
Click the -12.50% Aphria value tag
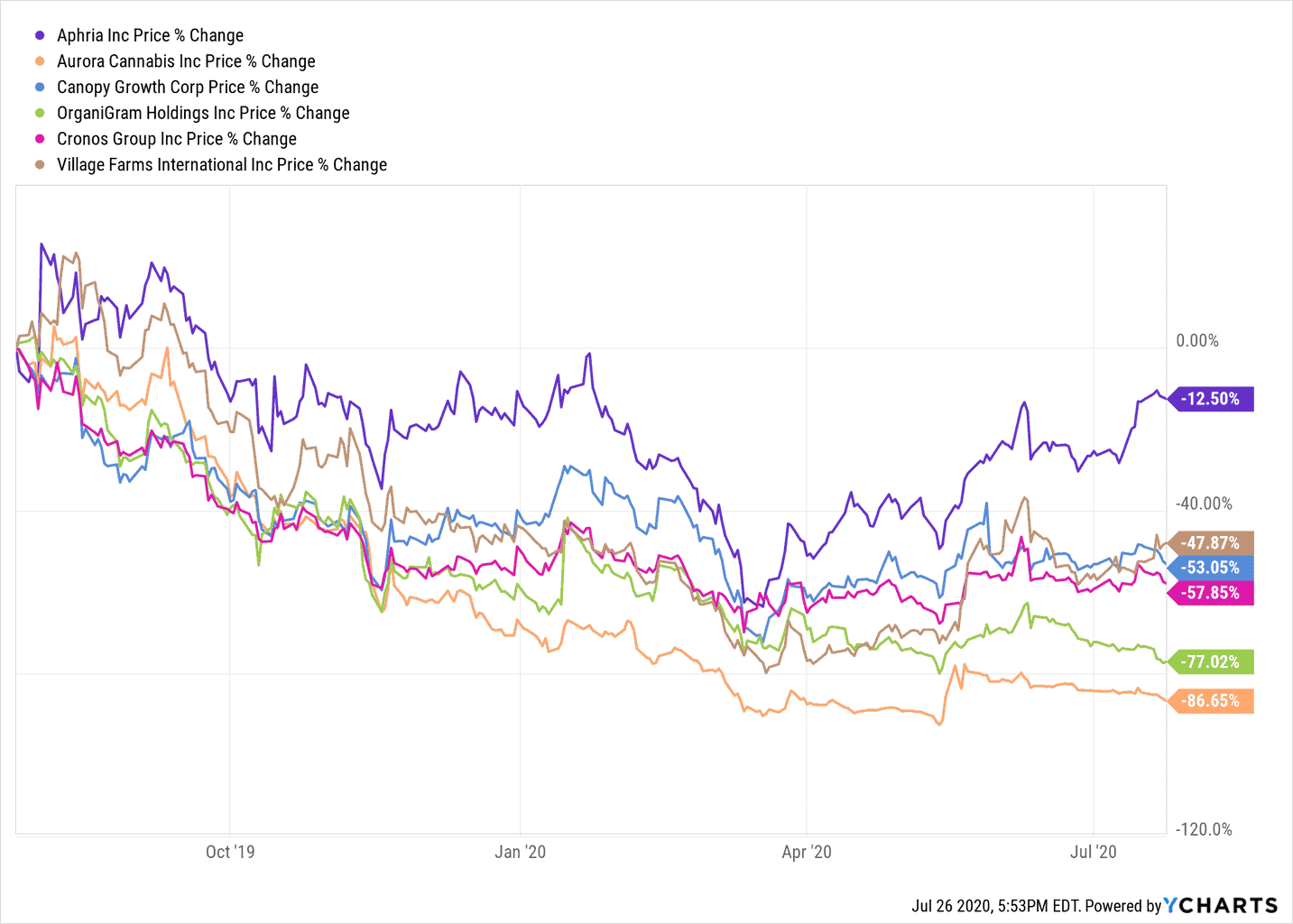(1212, 399)
